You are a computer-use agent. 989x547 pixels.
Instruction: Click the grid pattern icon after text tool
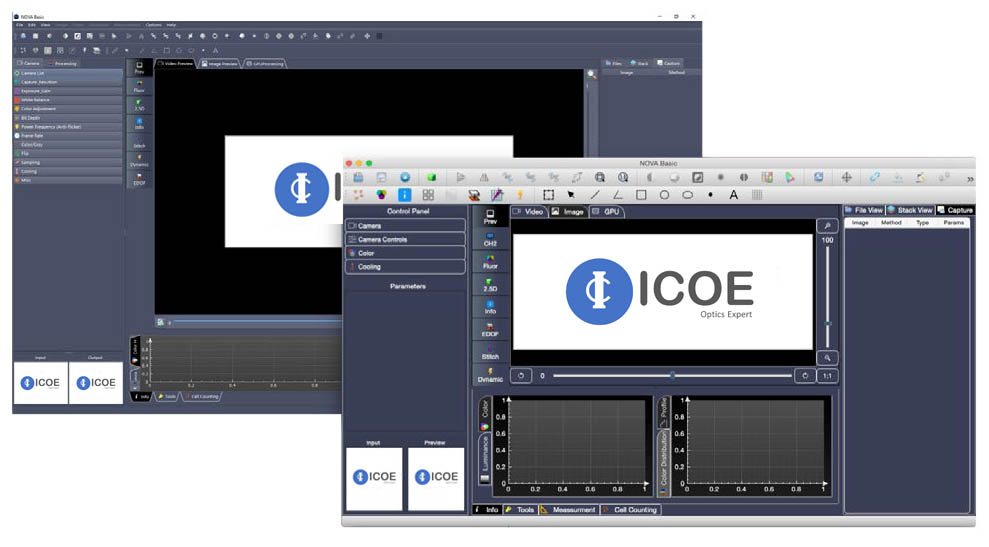(757, 195)
